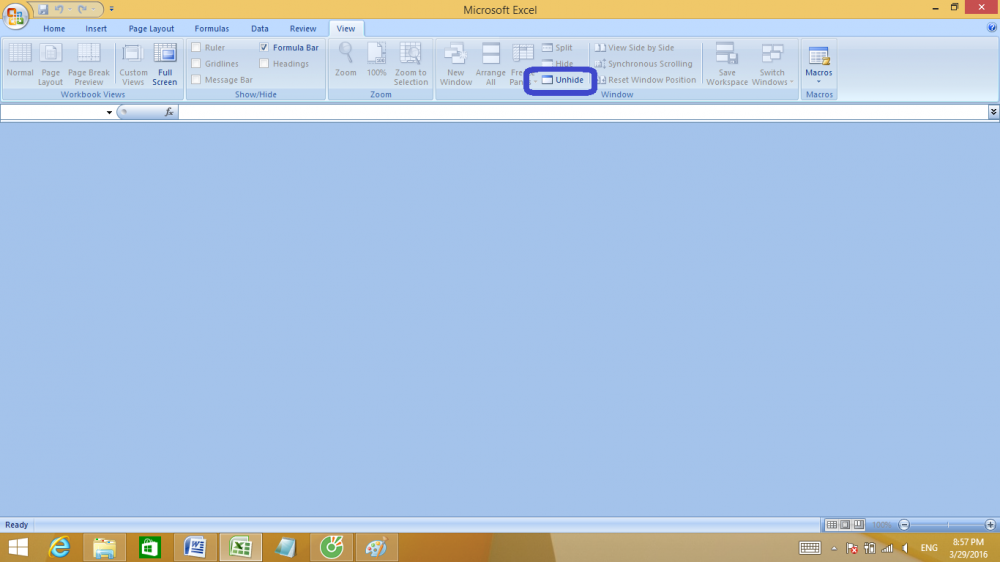The image size is (1000, 562).
Task: Toggle the Gridlines checkbox
Action: (196, 63)
